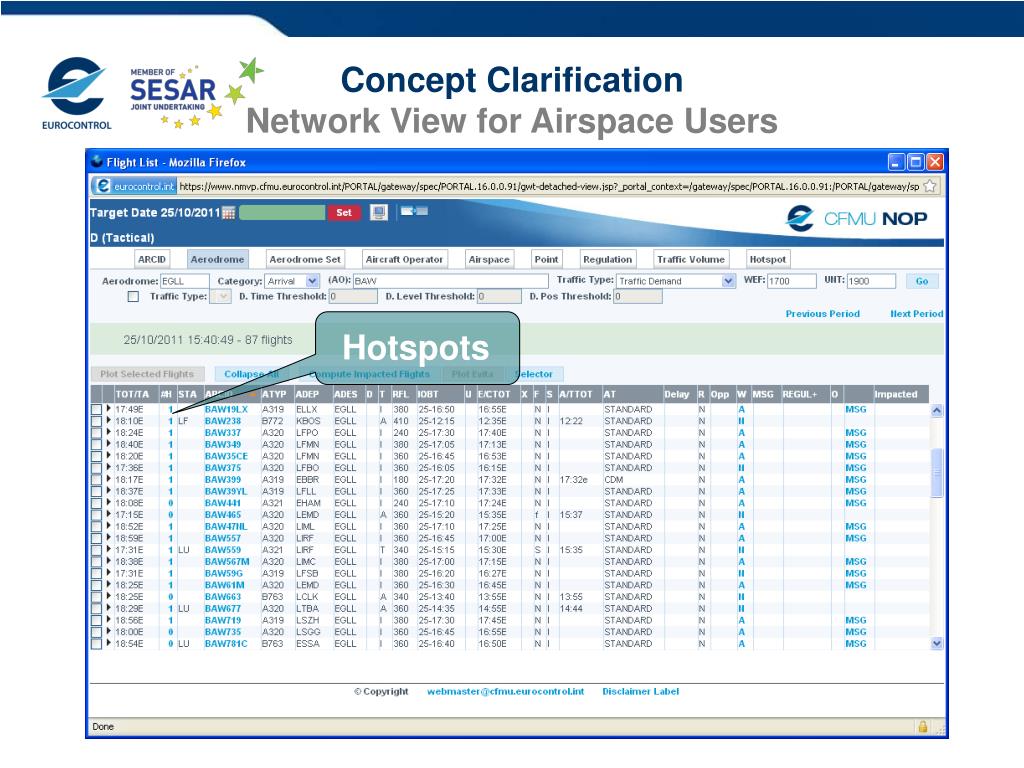Tick the BAW337 row checkbox
The width and height of the screenshot is (1024, 768).
pos(97,433)
